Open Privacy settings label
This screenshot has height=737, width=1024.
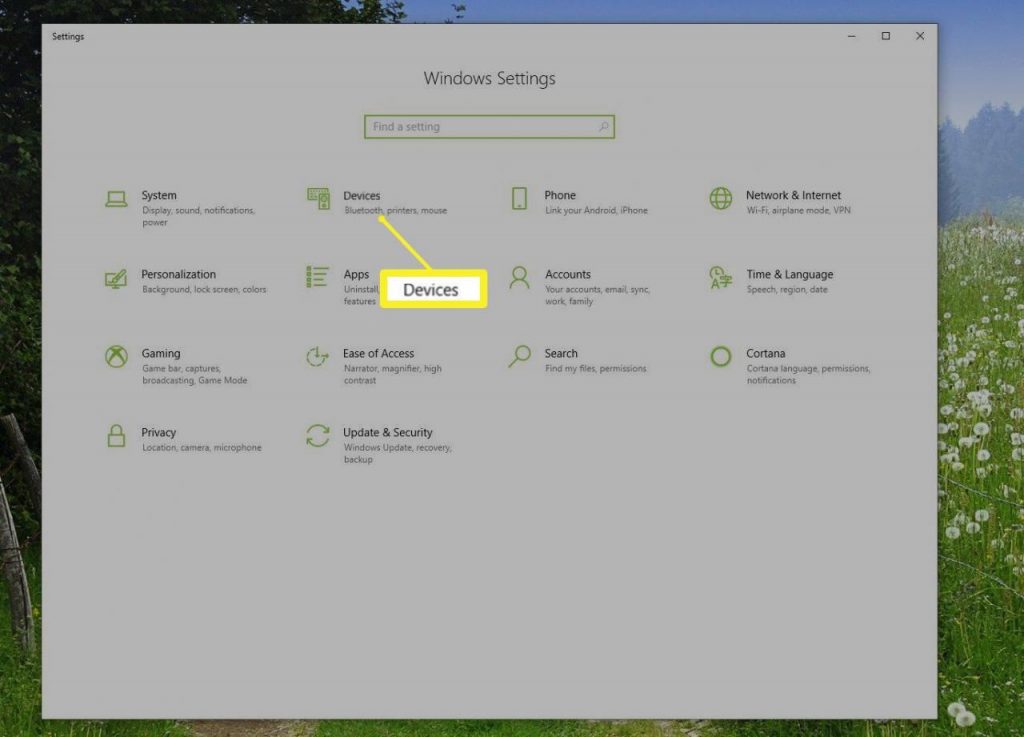(159, 432)
